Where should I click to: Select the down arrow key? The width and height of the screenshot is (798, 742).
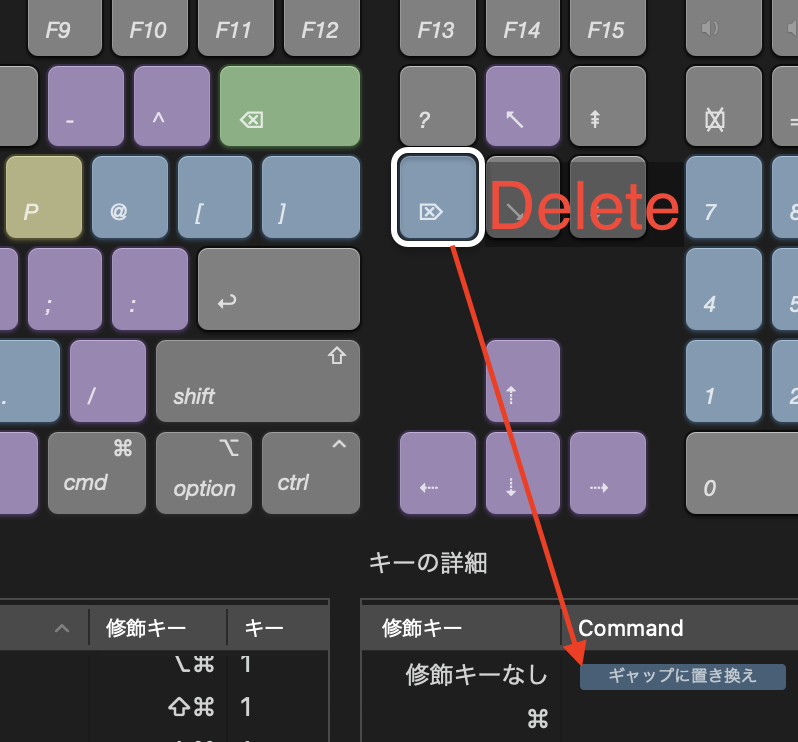click(x=523, y=473)
